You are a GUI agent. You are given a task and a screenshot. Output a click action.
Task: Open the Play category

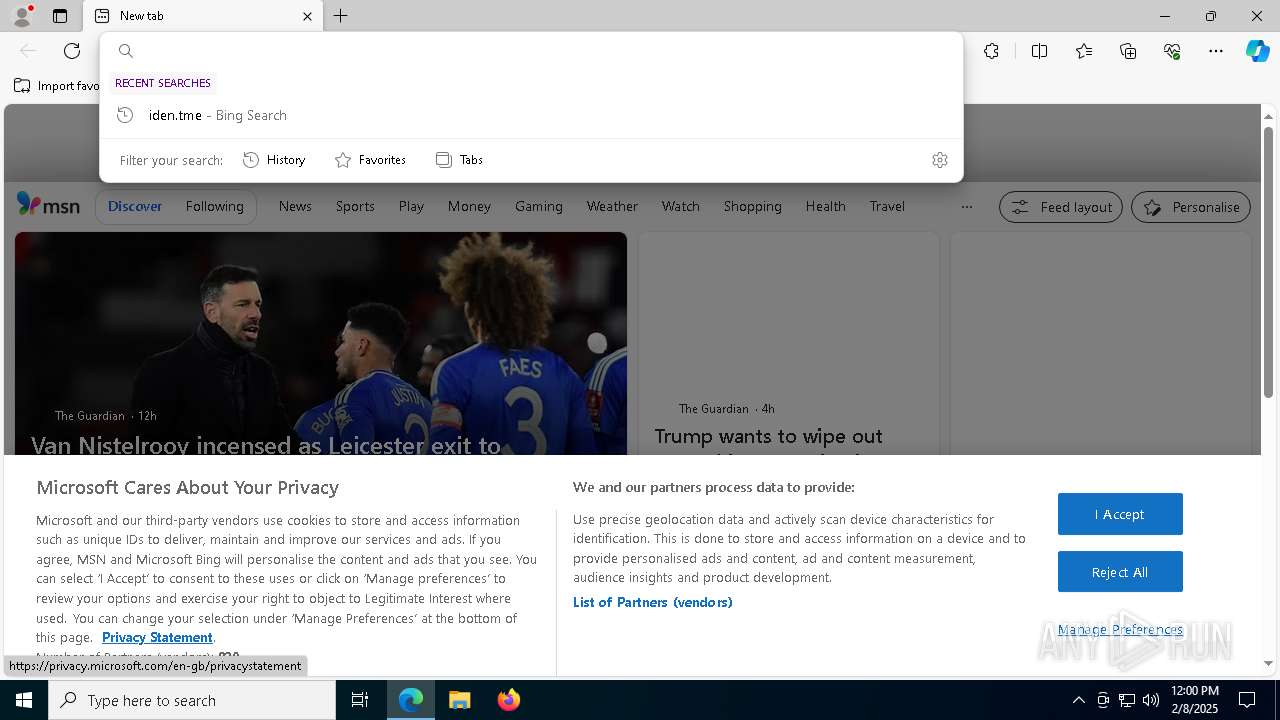click(411, 206)
